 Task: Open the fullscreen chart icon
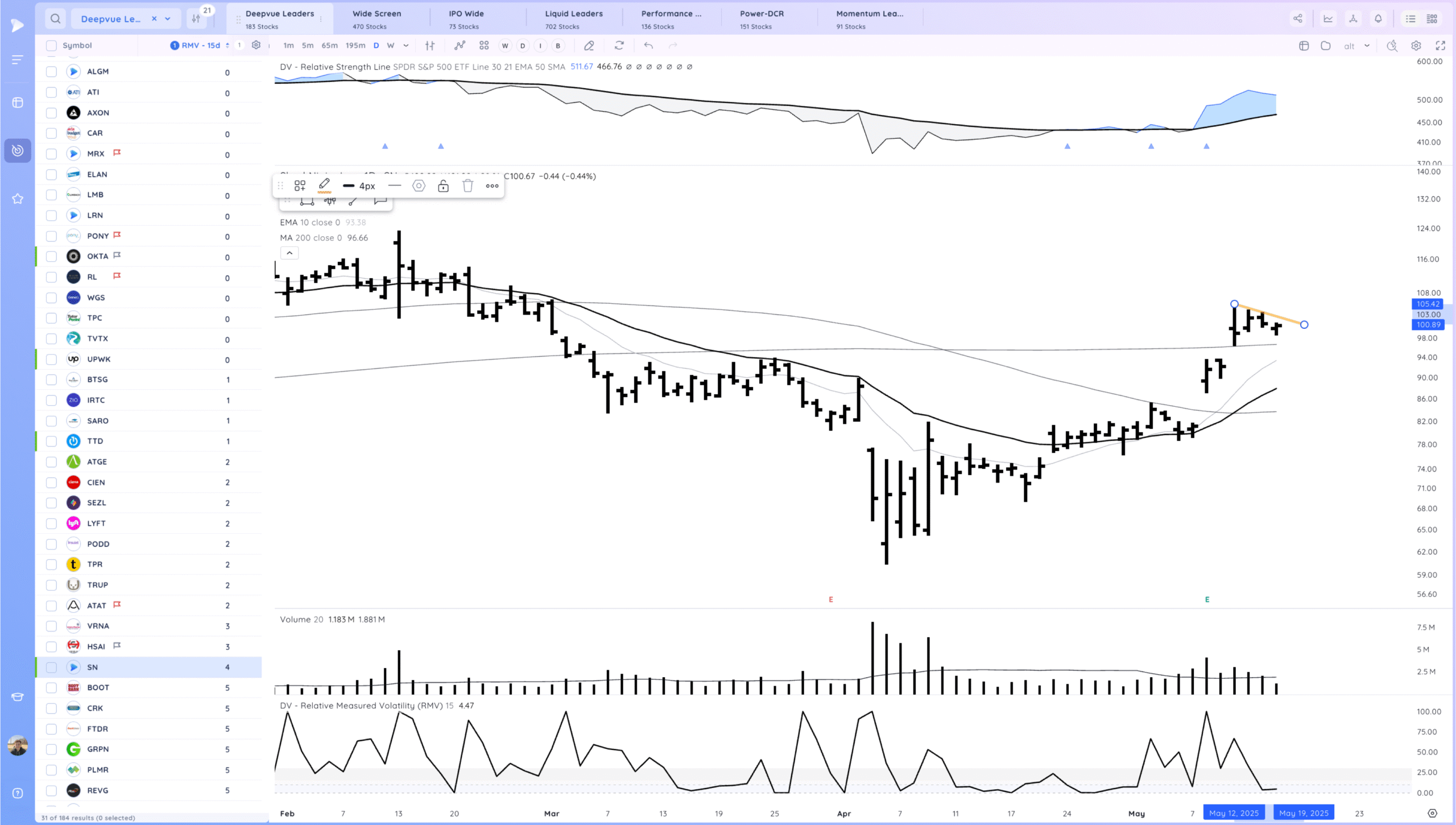click(1441, 46)
